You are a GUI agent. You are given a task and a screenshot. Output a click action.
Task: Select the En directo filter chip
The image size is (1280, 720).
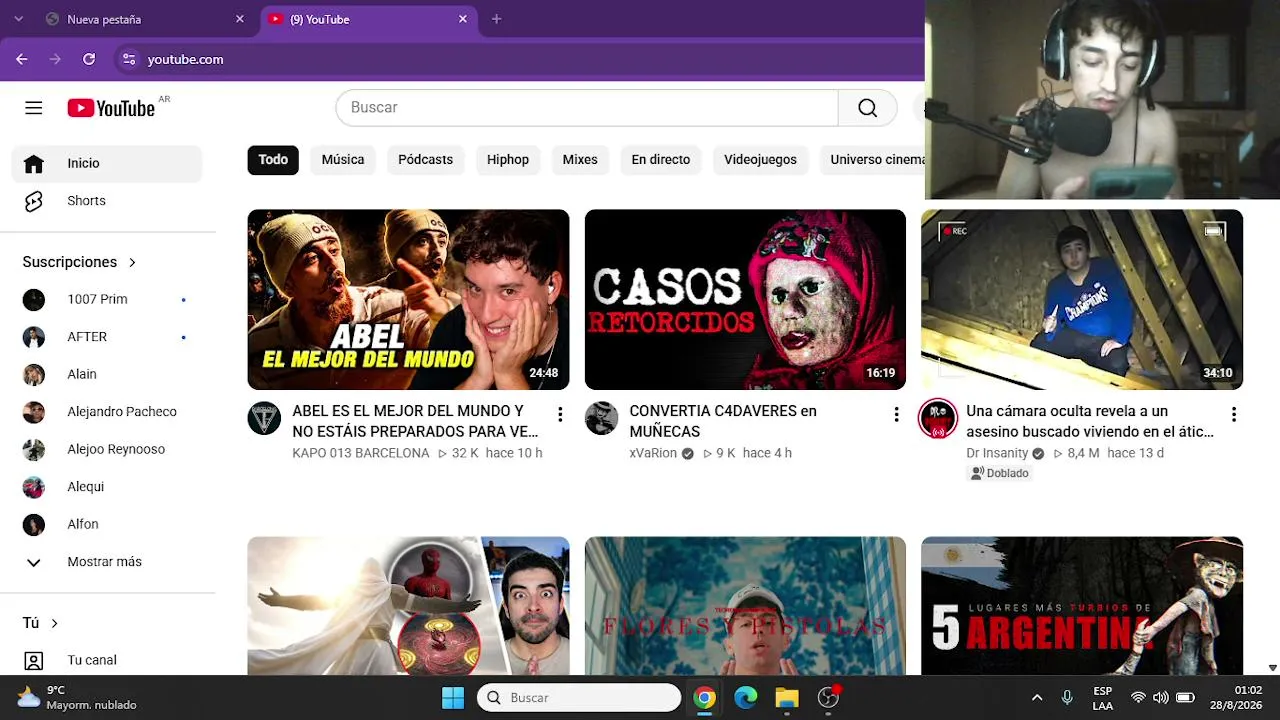click(661, 160)
